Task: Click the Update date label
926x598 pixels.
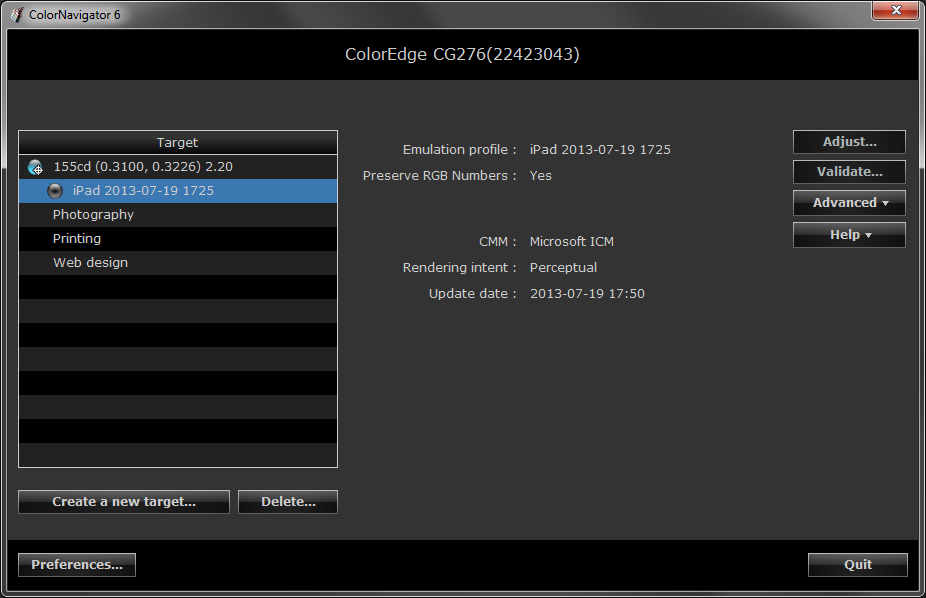Action: 472,294
